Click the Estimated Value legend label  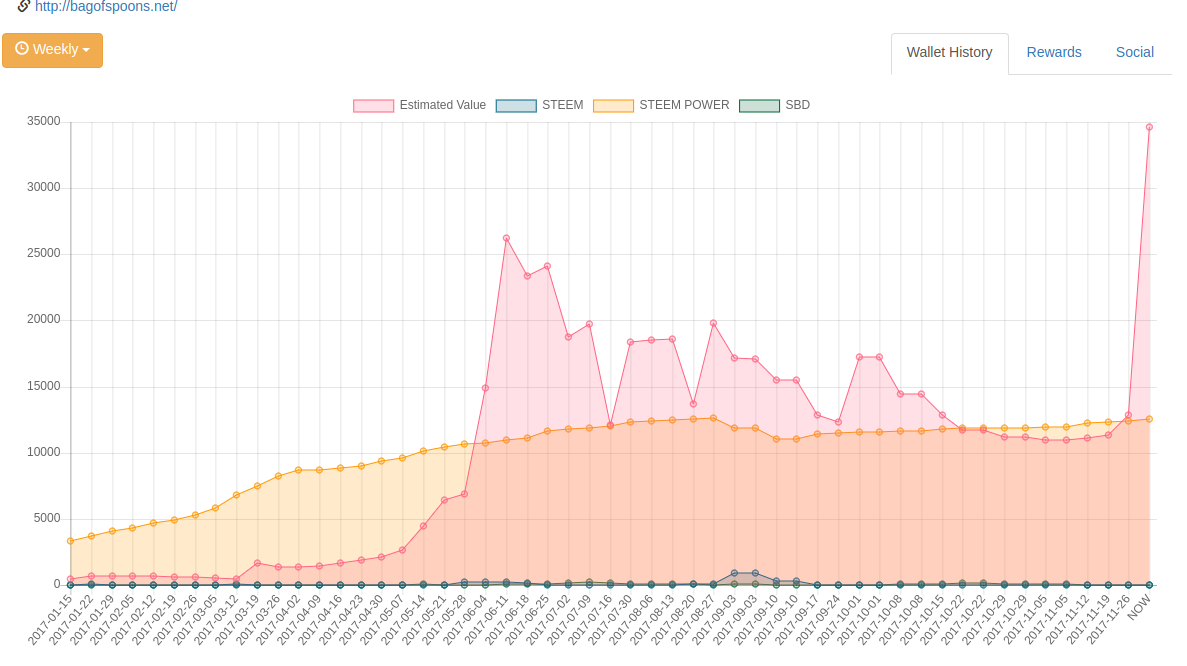tap(443, 105)
